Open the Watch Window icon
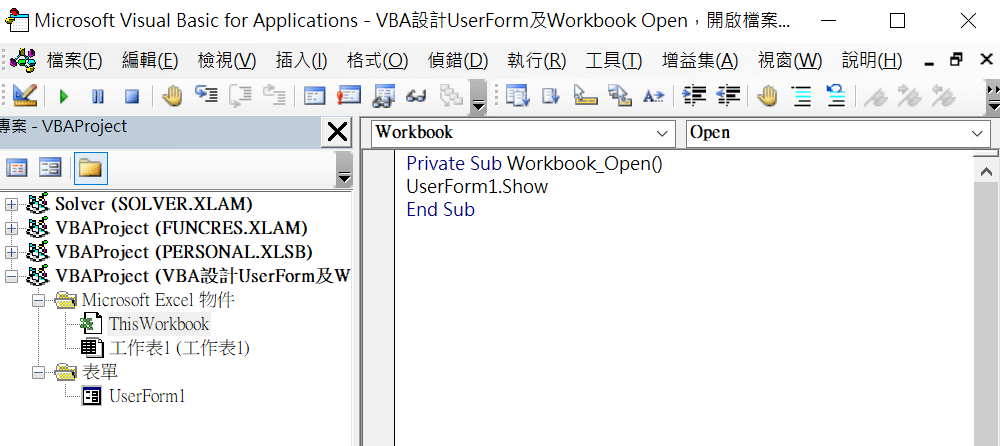The width and height of the screenshot is (1000, 446). point(384,96)
